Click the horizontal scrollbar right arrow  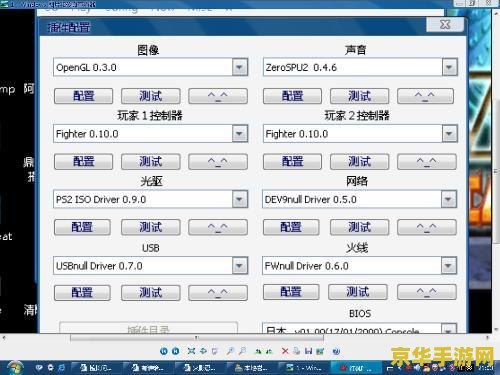point(487,337)
